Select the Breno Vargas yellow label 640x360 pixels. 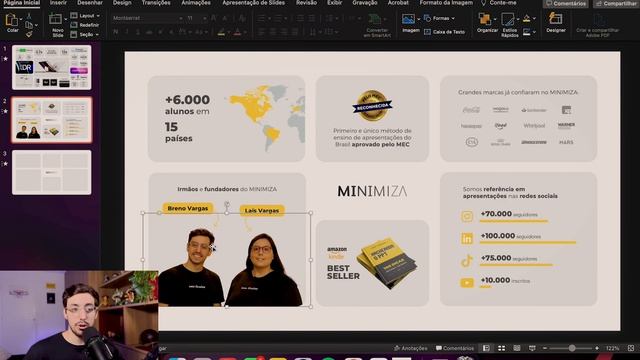(188, 208)
